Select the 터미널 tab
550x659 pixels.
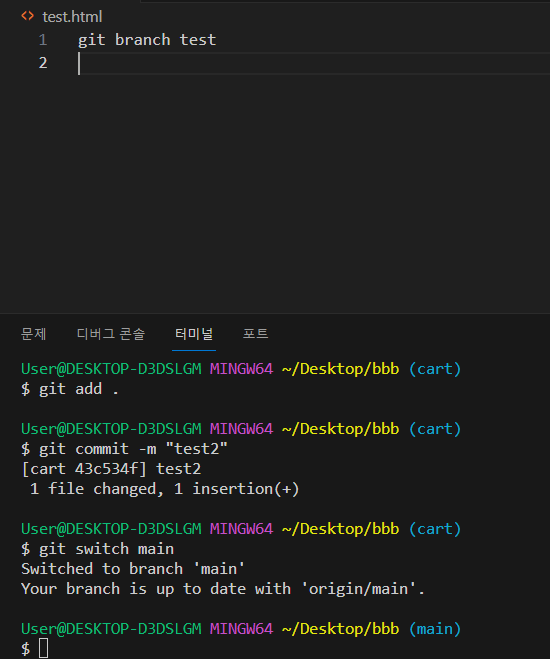(x=194, y=334)
